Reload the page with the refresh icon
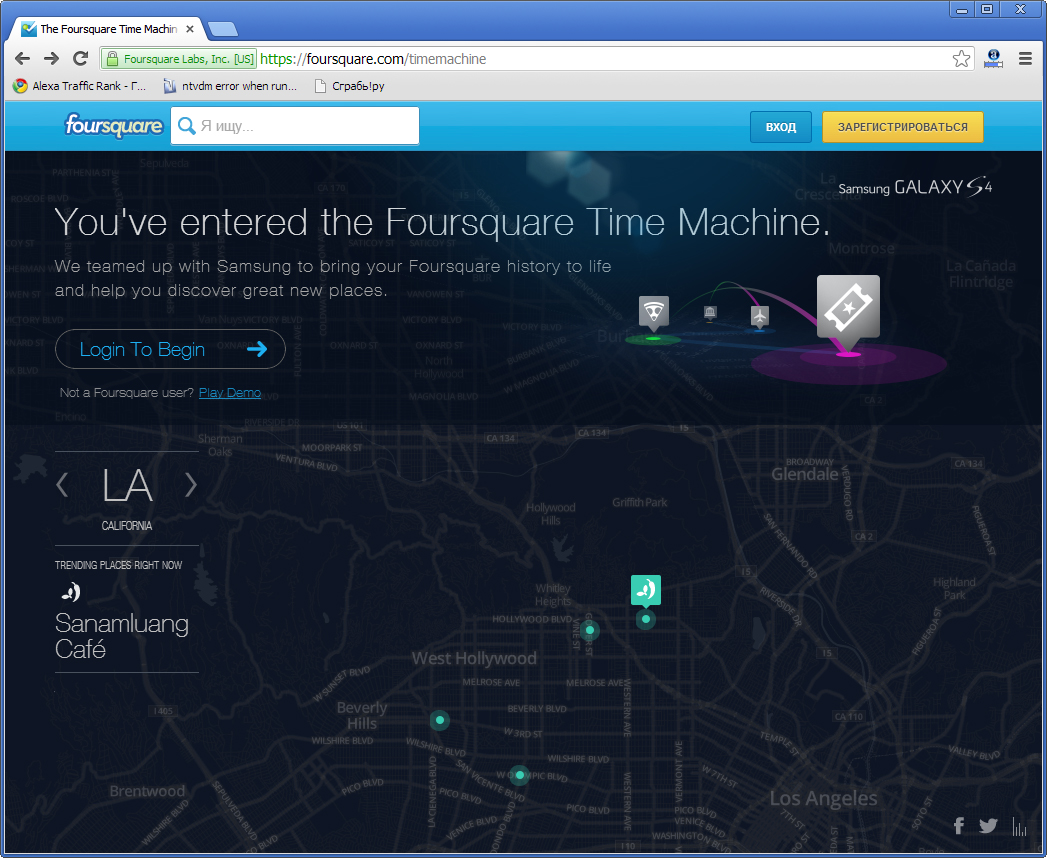 [x=81, y=59]
